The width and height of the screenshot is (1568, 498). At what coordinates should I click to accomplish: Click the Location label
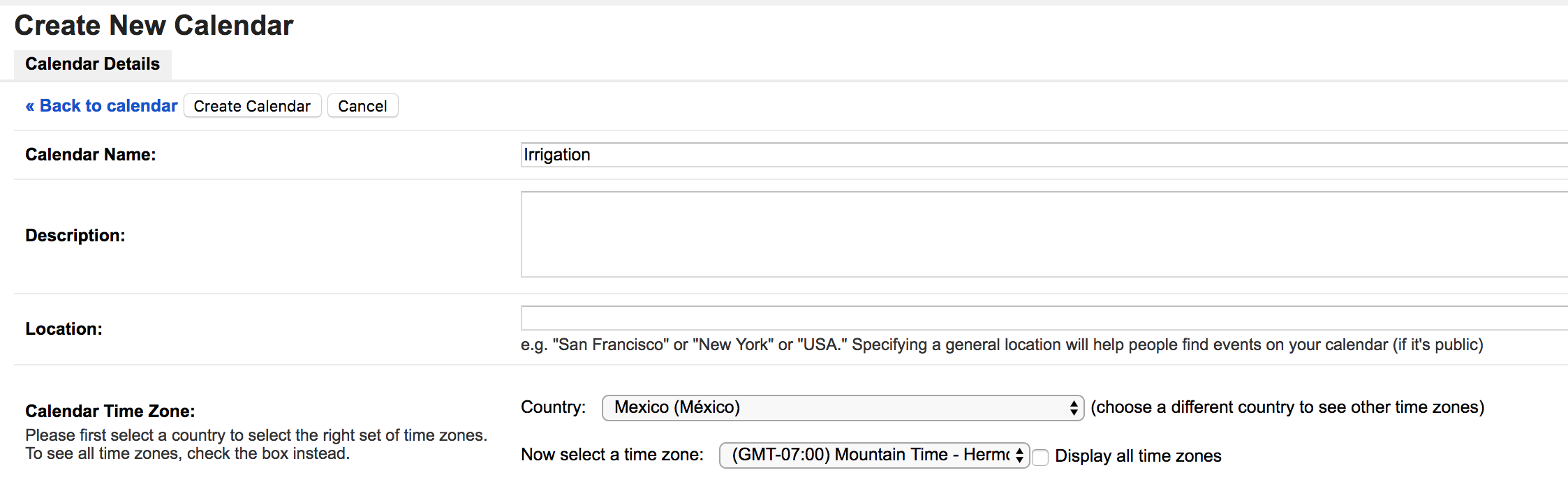click(x=64, y=329)
